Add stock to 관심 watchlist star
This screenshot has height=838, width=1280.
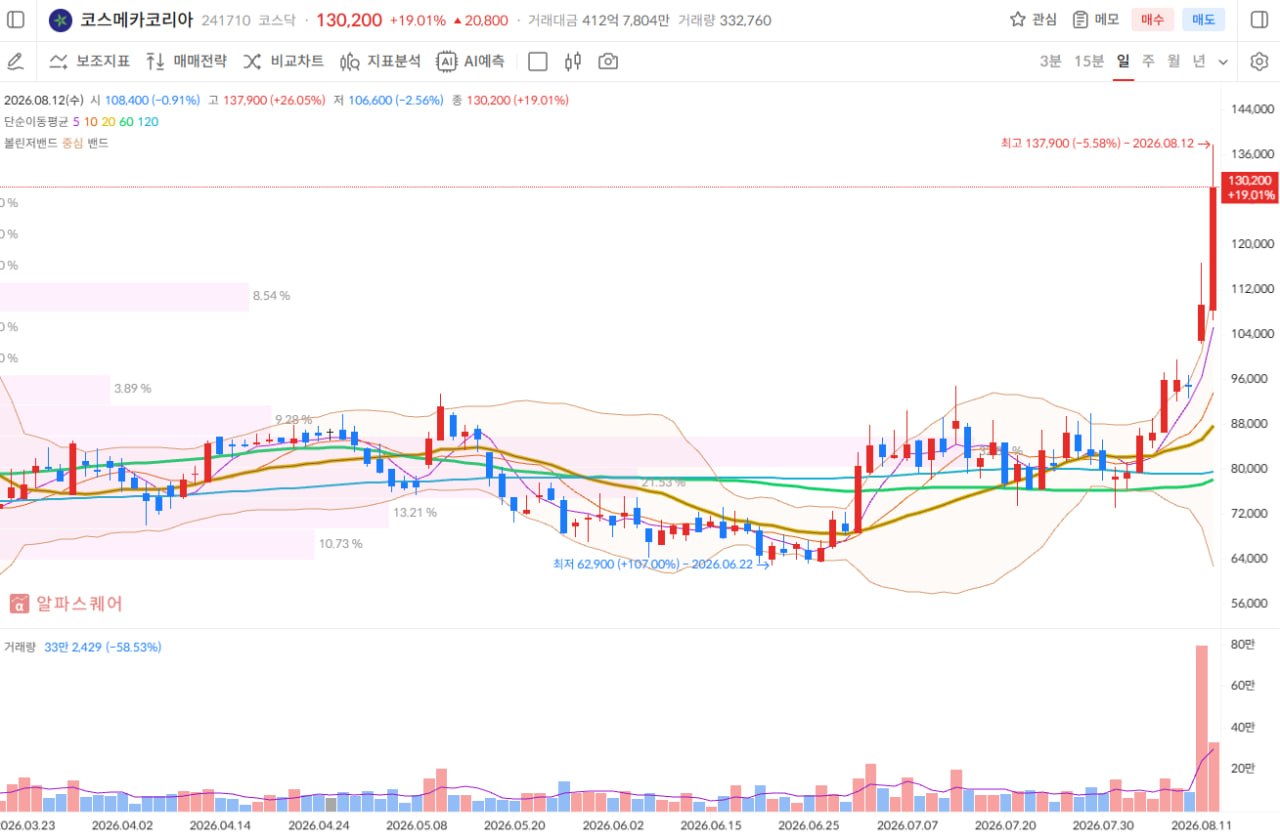click(x=1018, y=20)
